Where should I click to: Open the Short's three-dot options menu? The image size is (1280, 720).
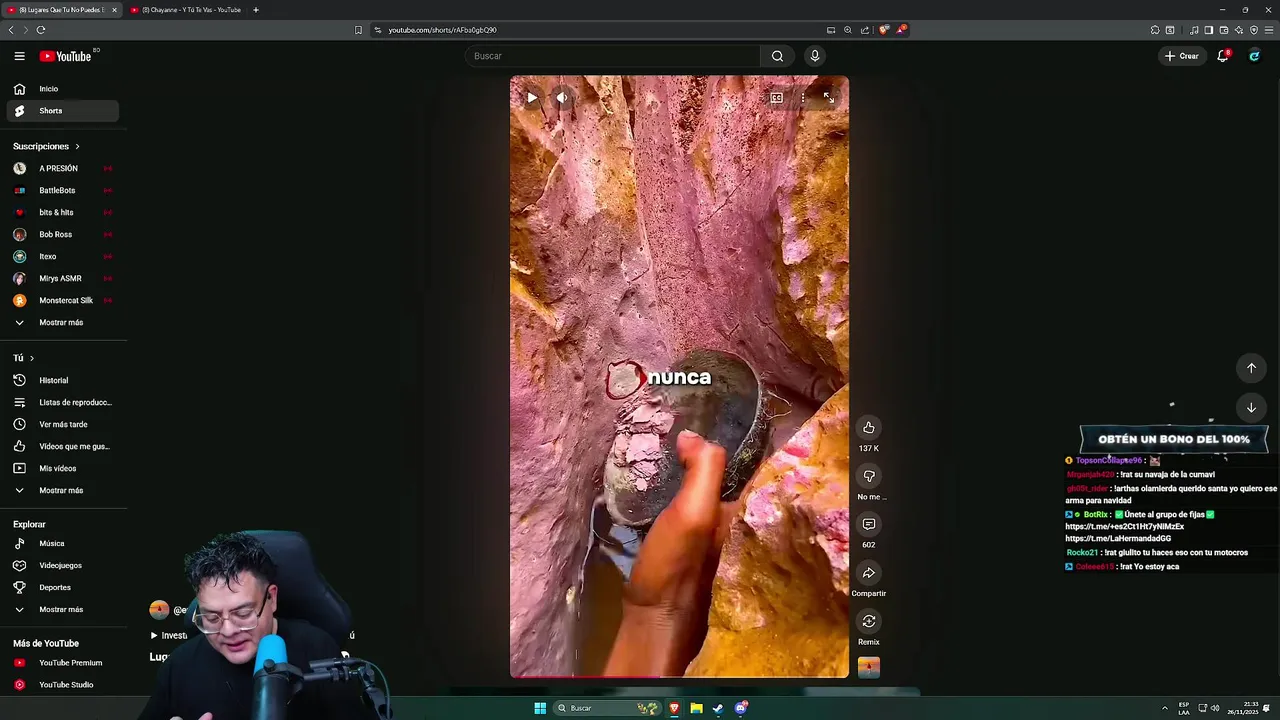click(802, 98)
